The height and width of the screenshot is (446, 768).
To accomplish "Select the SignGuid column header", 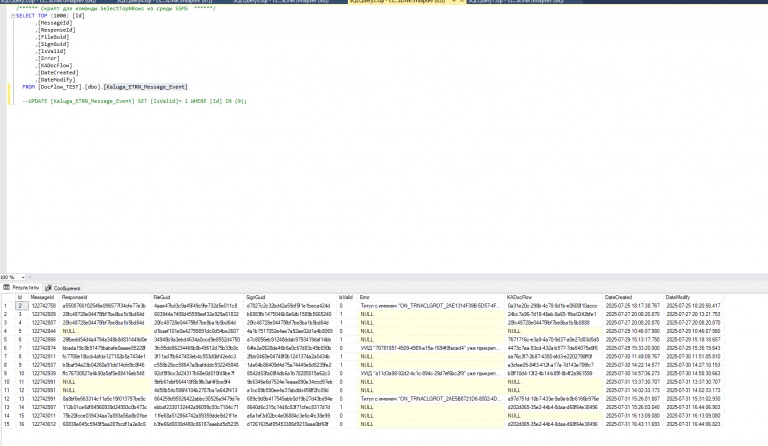I will (x=290, y=297).
